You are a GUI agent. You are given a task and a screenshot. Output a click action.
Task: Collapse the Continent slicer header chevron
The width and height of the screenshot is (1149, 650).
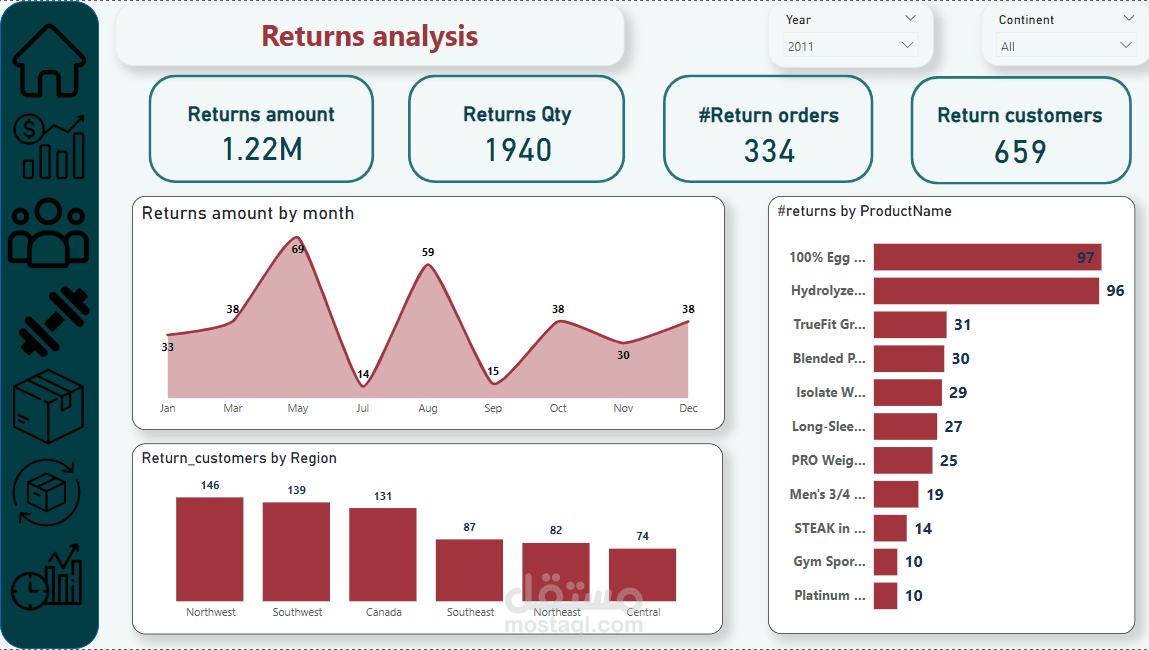pos(1128,18)
